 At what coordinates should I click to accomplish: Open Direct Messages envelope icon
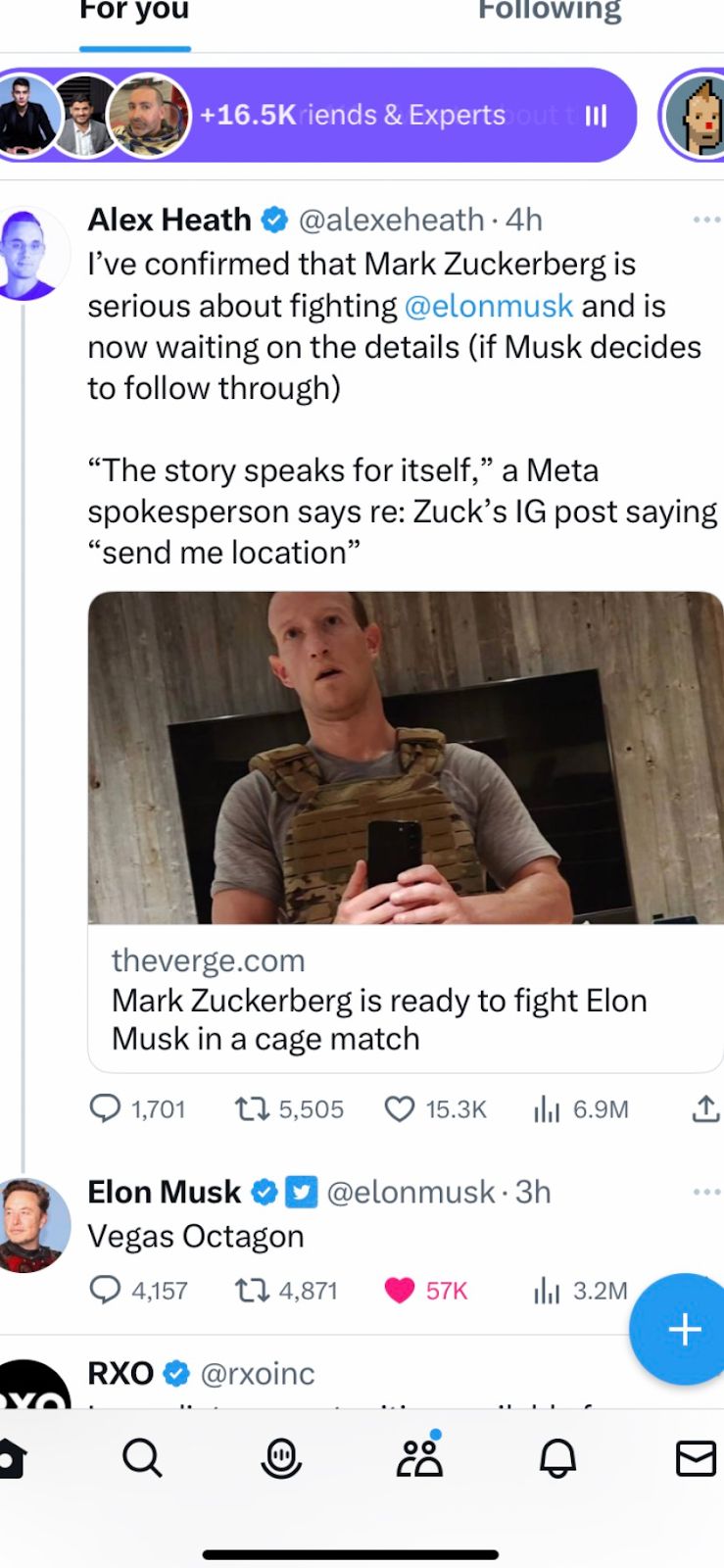(x=696, y=1458)
